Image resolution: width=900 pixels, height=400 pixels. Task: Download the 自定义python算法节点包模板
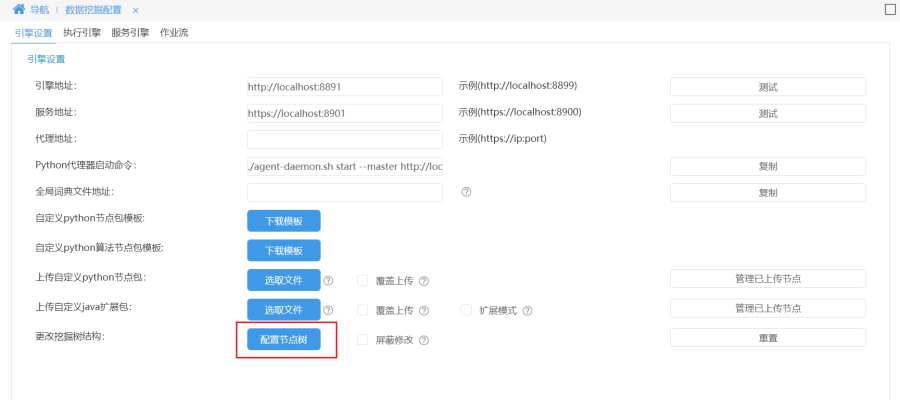(284, 250)
